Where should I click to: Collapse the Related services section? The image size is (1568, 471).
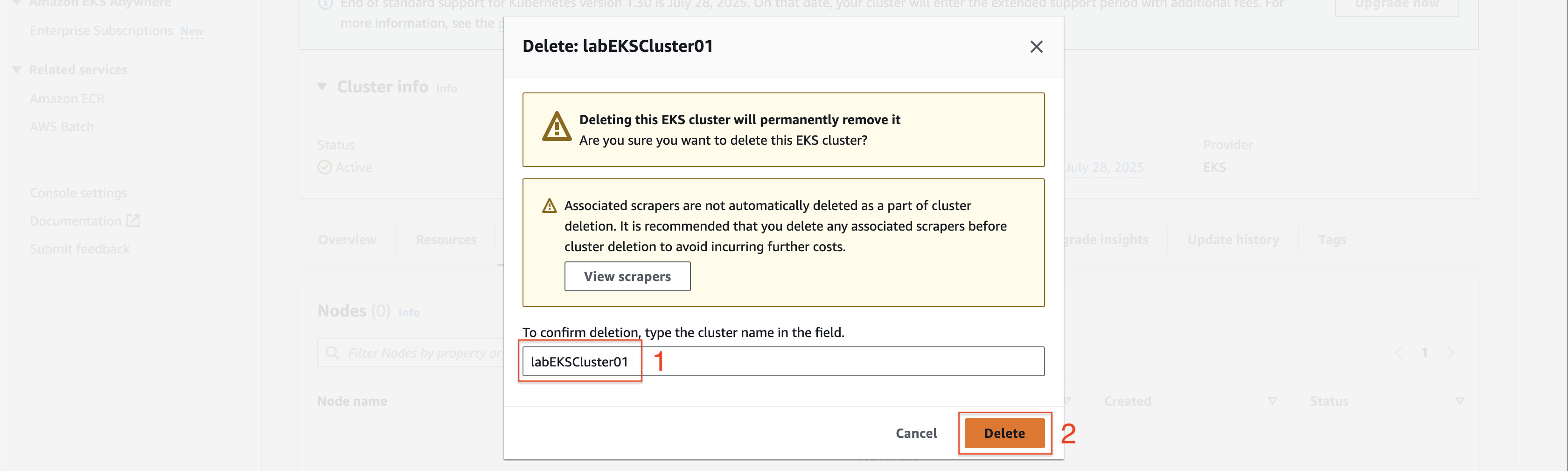(17, 70)
